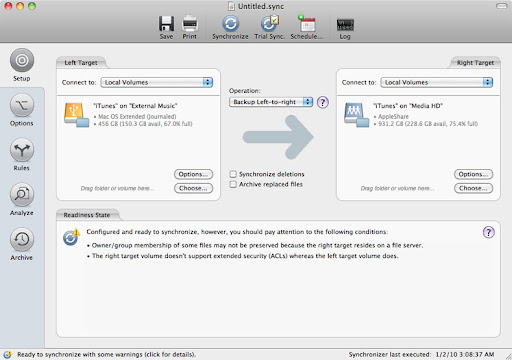Click "iTunes" on "External Music" title
Screen dimensions: 512x360
(x=135, y=106)
